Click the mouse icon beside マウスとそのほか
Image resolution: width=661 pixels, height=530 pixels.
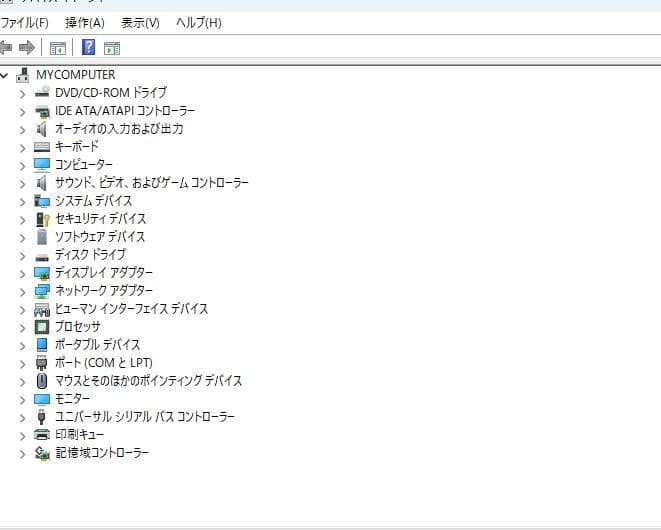pos(41,381)
